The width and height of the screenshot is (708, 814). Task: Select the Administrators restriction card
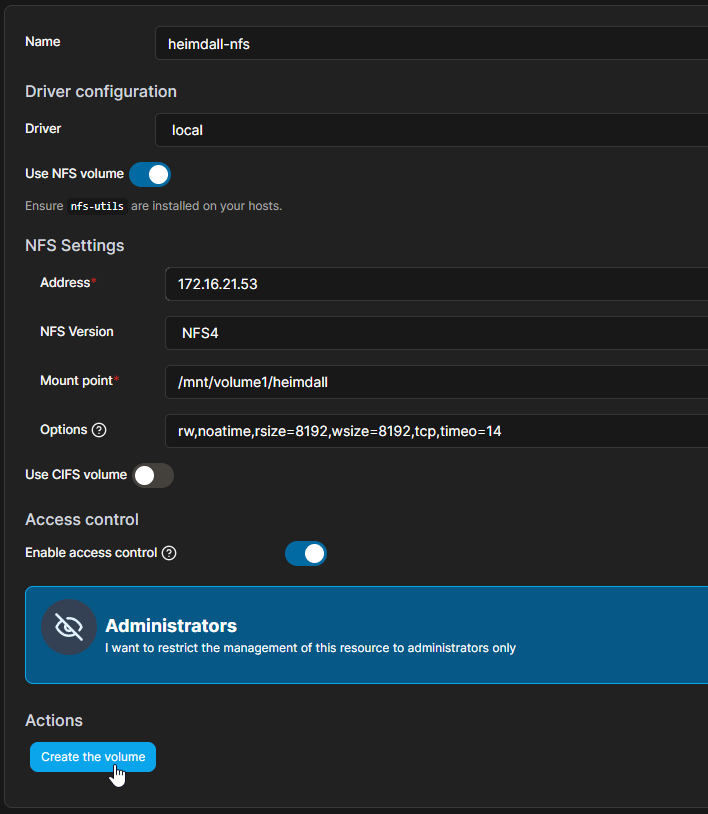point(364,635)
